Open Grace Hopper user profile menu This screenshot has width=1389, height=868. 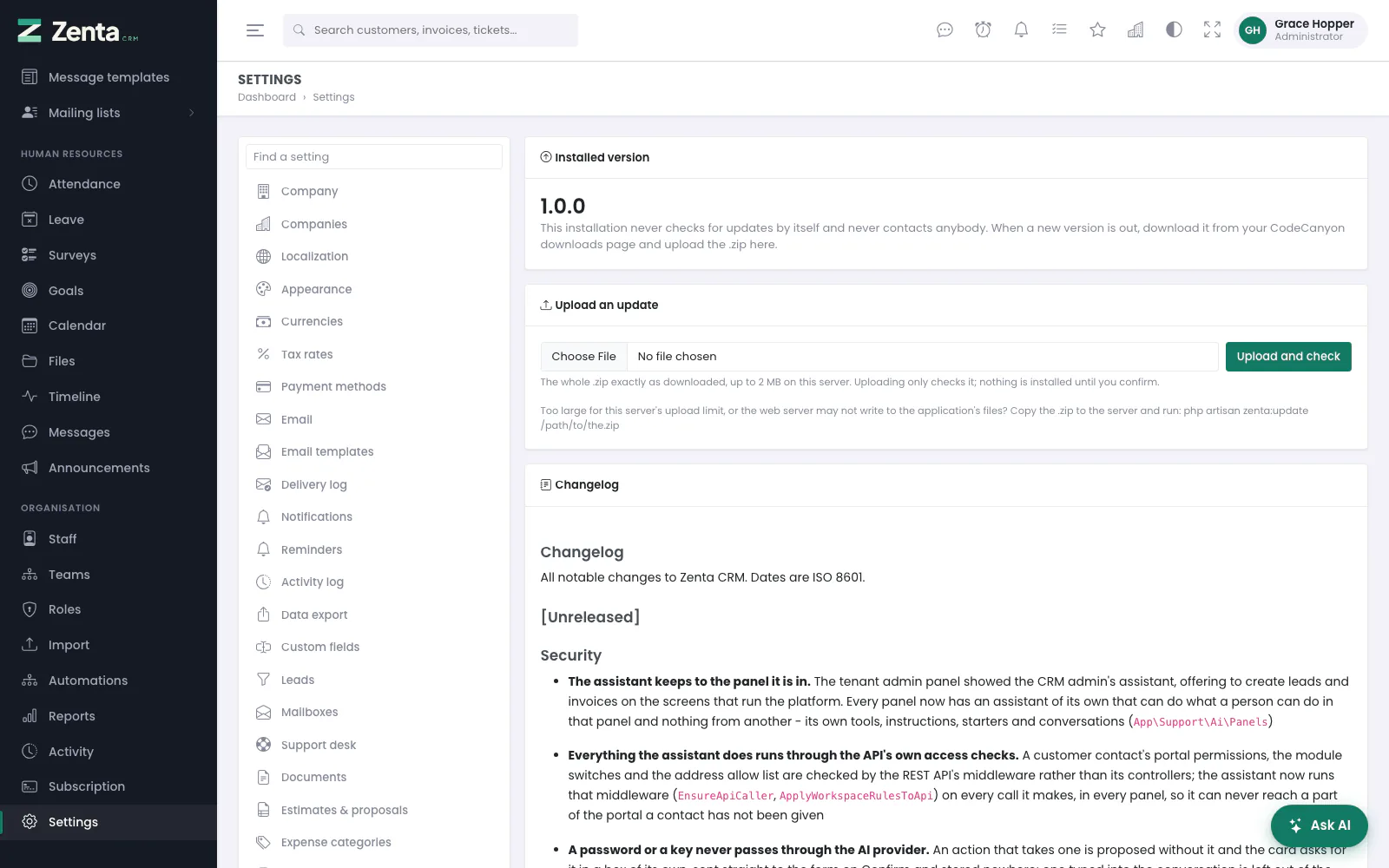point(1300,30)
